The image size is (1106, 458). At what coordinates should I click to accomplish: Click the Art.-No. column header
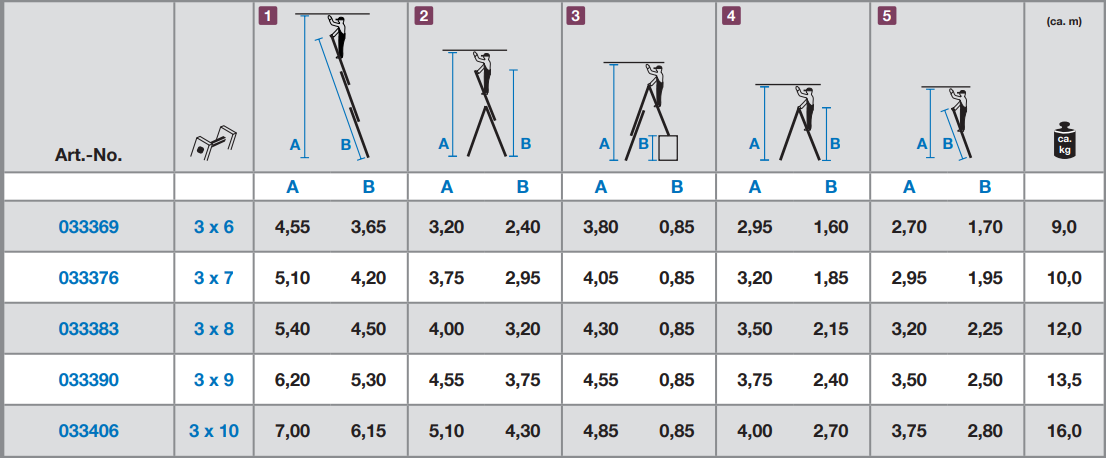89,155
